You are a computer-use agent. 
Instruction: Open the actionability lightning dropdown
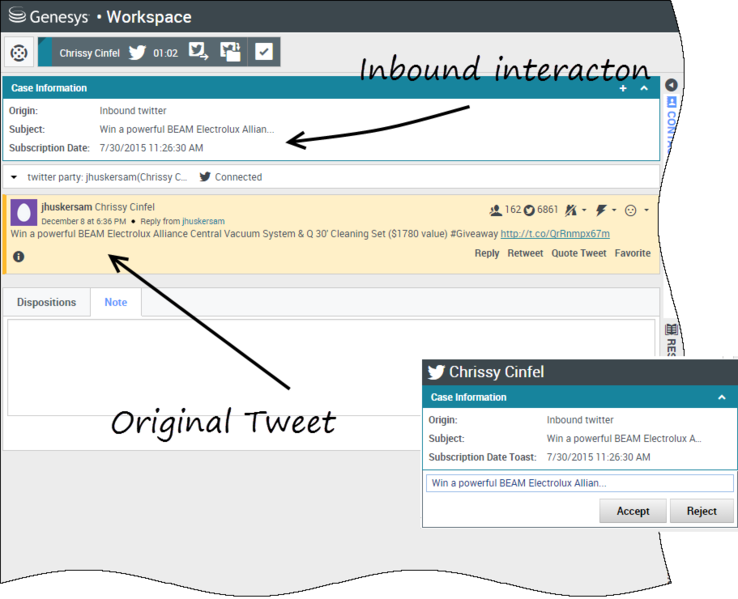point(606,211)
